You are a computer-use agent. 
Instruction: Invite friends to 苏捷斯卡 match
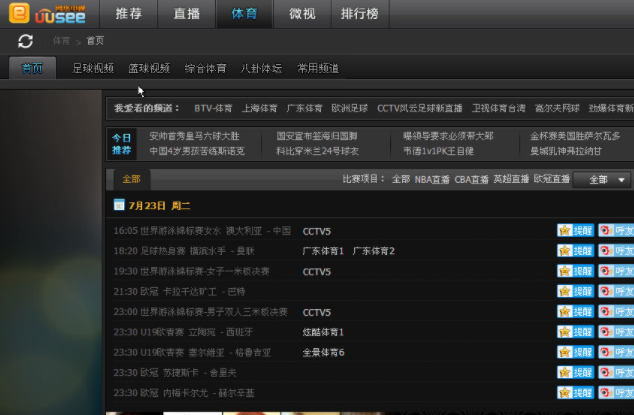point(616,372)
